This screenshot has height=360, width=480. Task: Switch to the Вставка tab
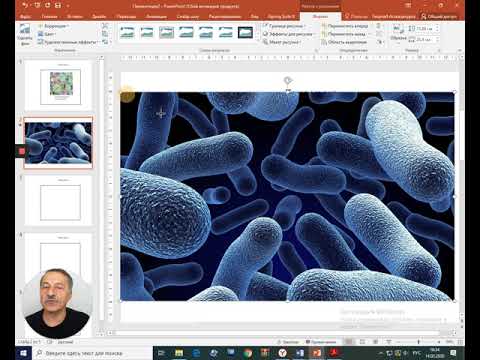click(x=74, y=16)
